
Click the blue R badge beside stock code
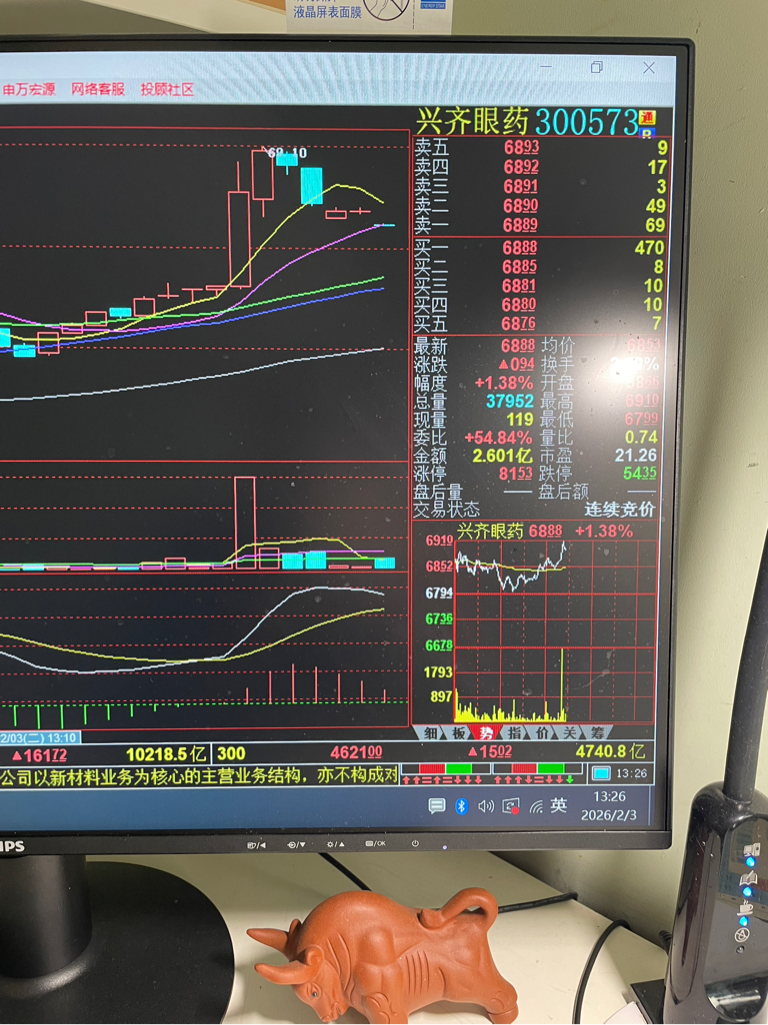tap(647, 133)
